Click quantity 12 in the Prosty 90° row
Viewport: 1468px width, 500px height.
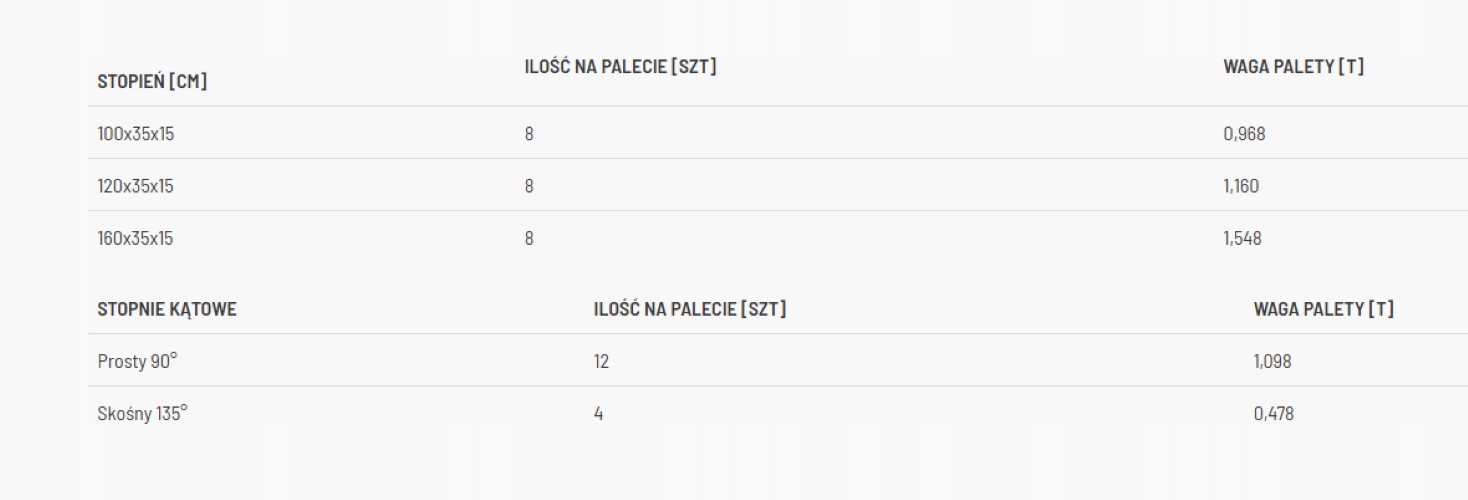tap(601, 361)
